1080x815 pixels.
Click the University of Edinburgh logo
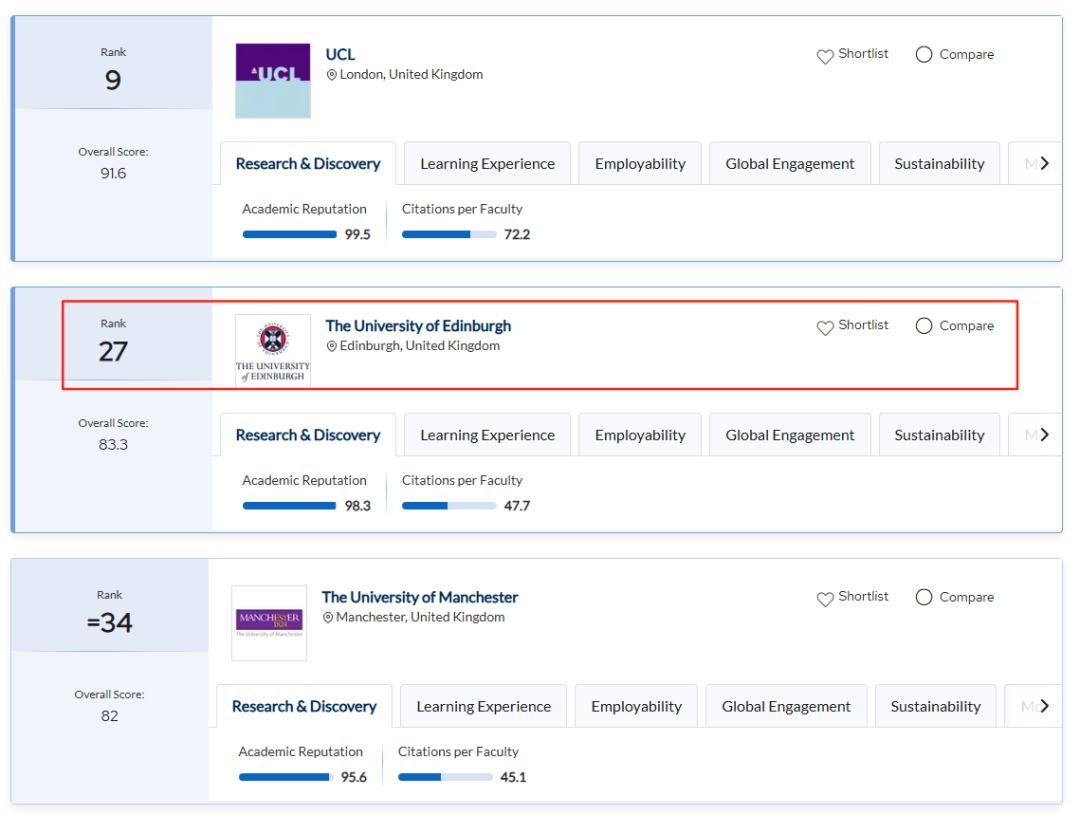(273, 351)
